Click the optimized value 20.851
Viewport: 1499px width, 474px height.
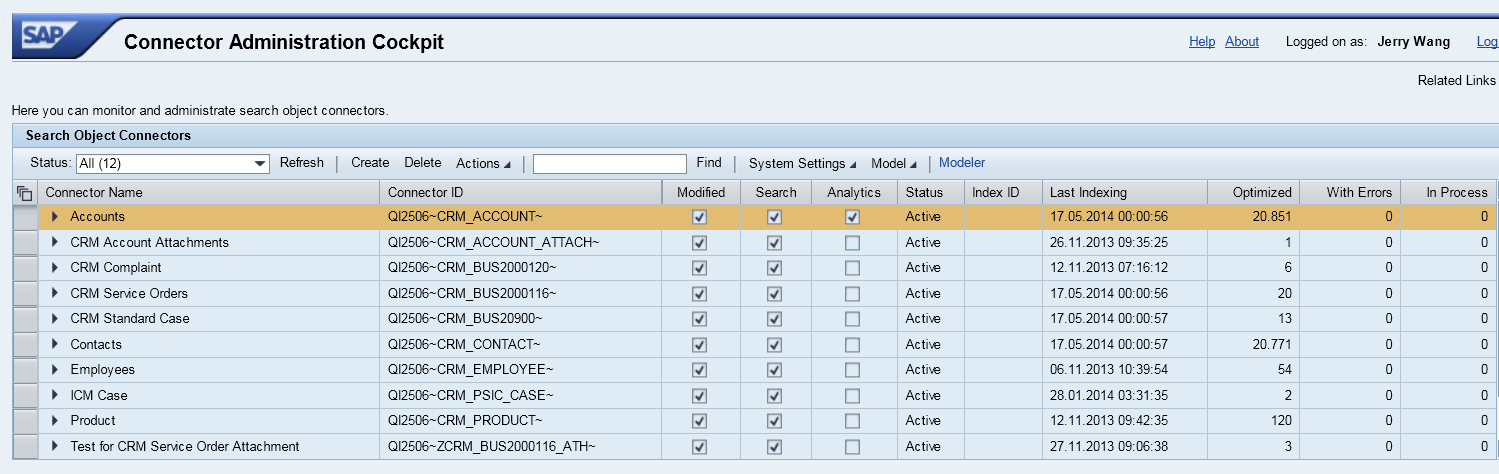1272,216
